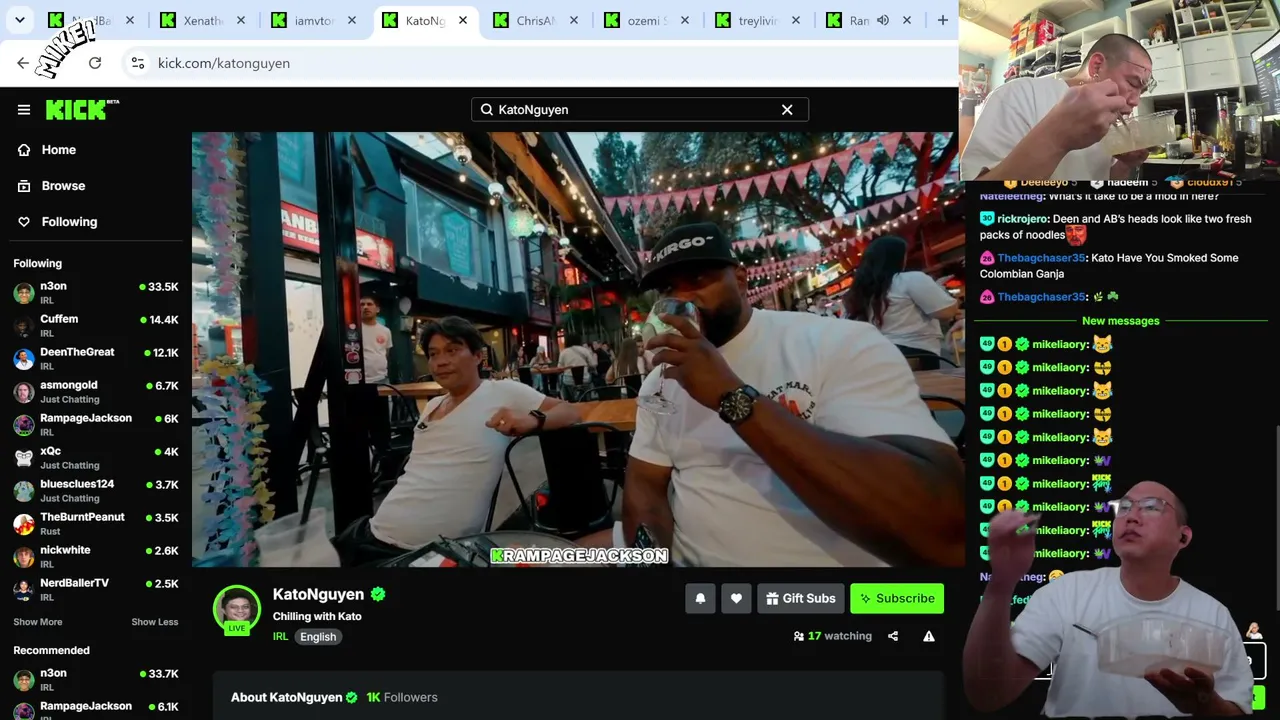Close the iamvtor browser tab
The image size is (1280, 720).
[352, 21]
